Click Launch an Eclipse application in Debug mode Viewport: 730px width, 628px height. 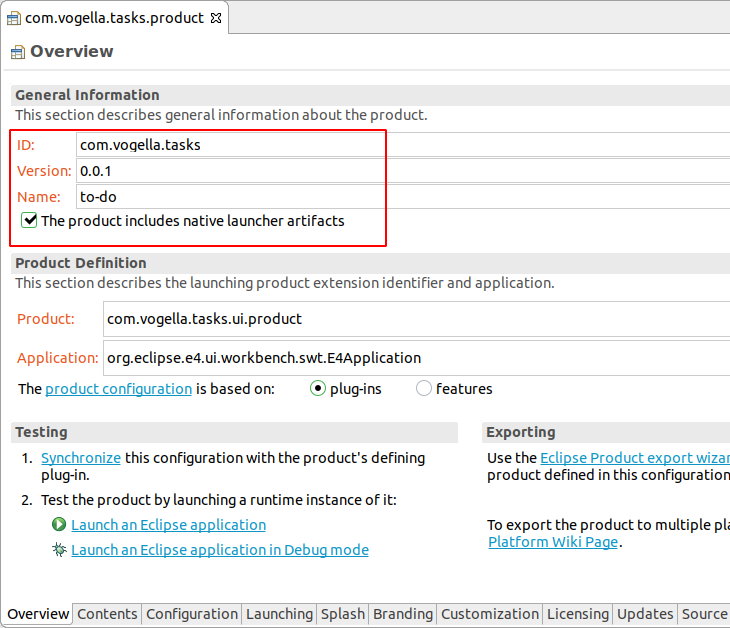tap(220, 550)
